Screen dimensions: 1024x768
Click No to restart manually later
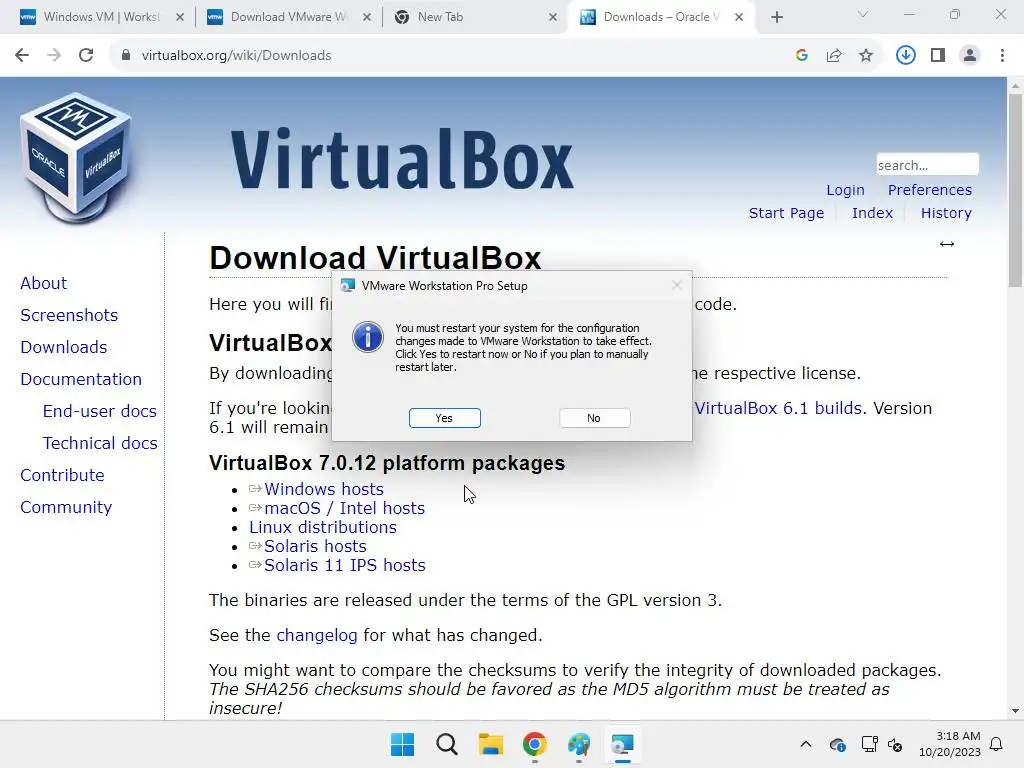tap(594, 418)
